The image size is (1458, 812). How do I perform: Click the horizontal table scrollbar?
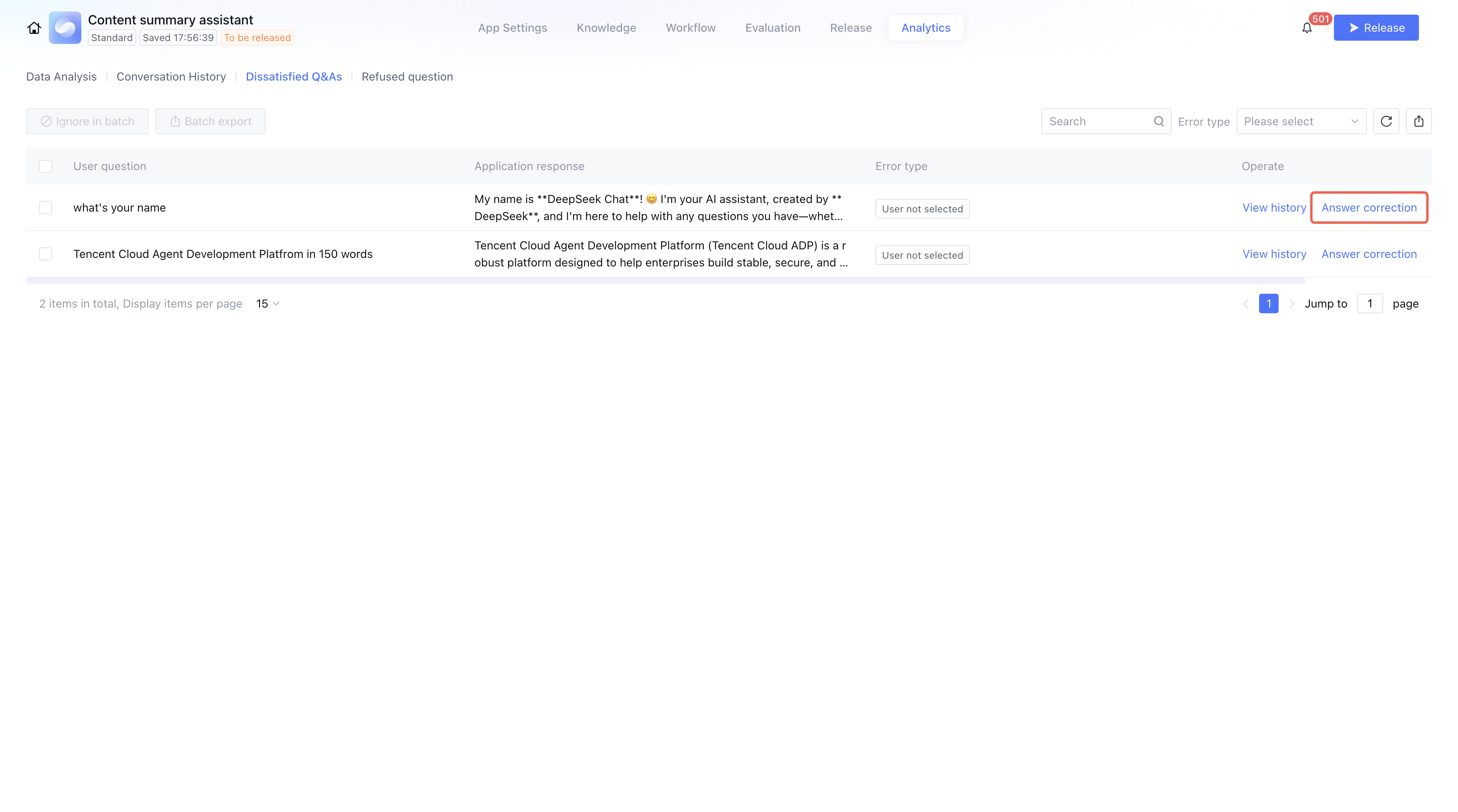665,281
